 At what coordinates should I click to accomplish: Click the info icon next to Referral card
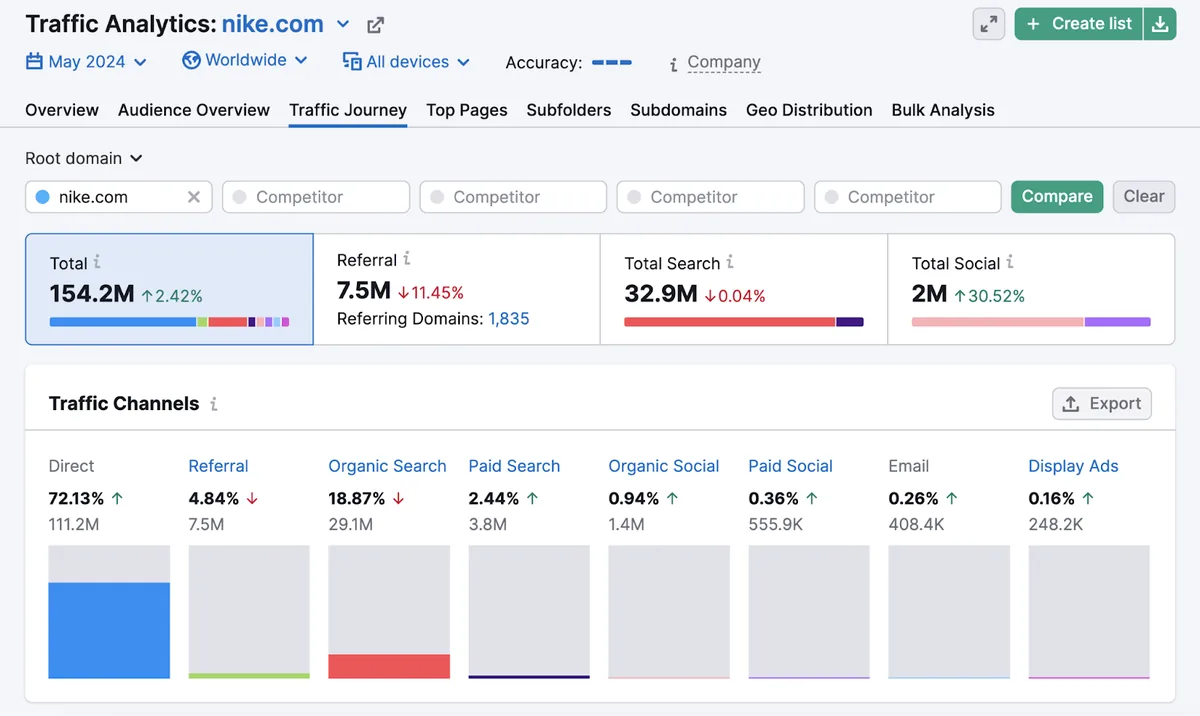[x=407, y=259]
